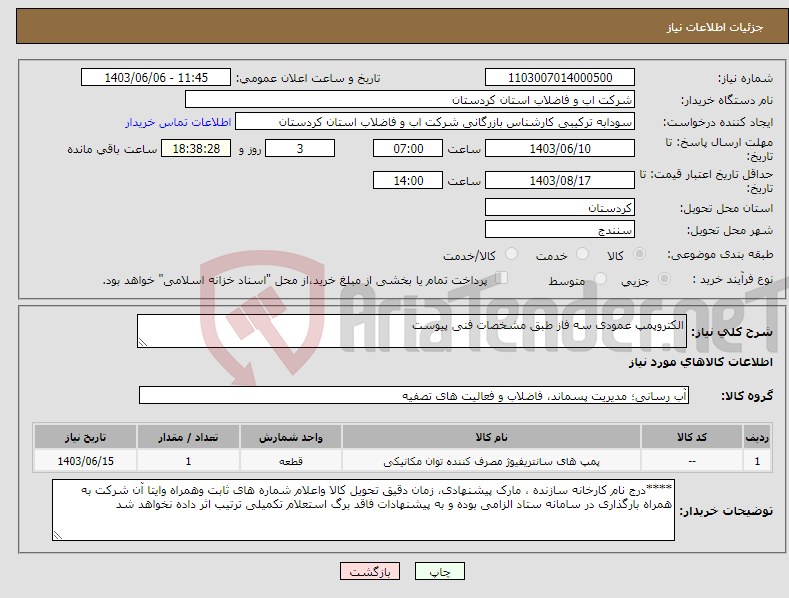Click the remaining time field 18:38:28
The image size is (789, 598).
click(x=196, y=148)
